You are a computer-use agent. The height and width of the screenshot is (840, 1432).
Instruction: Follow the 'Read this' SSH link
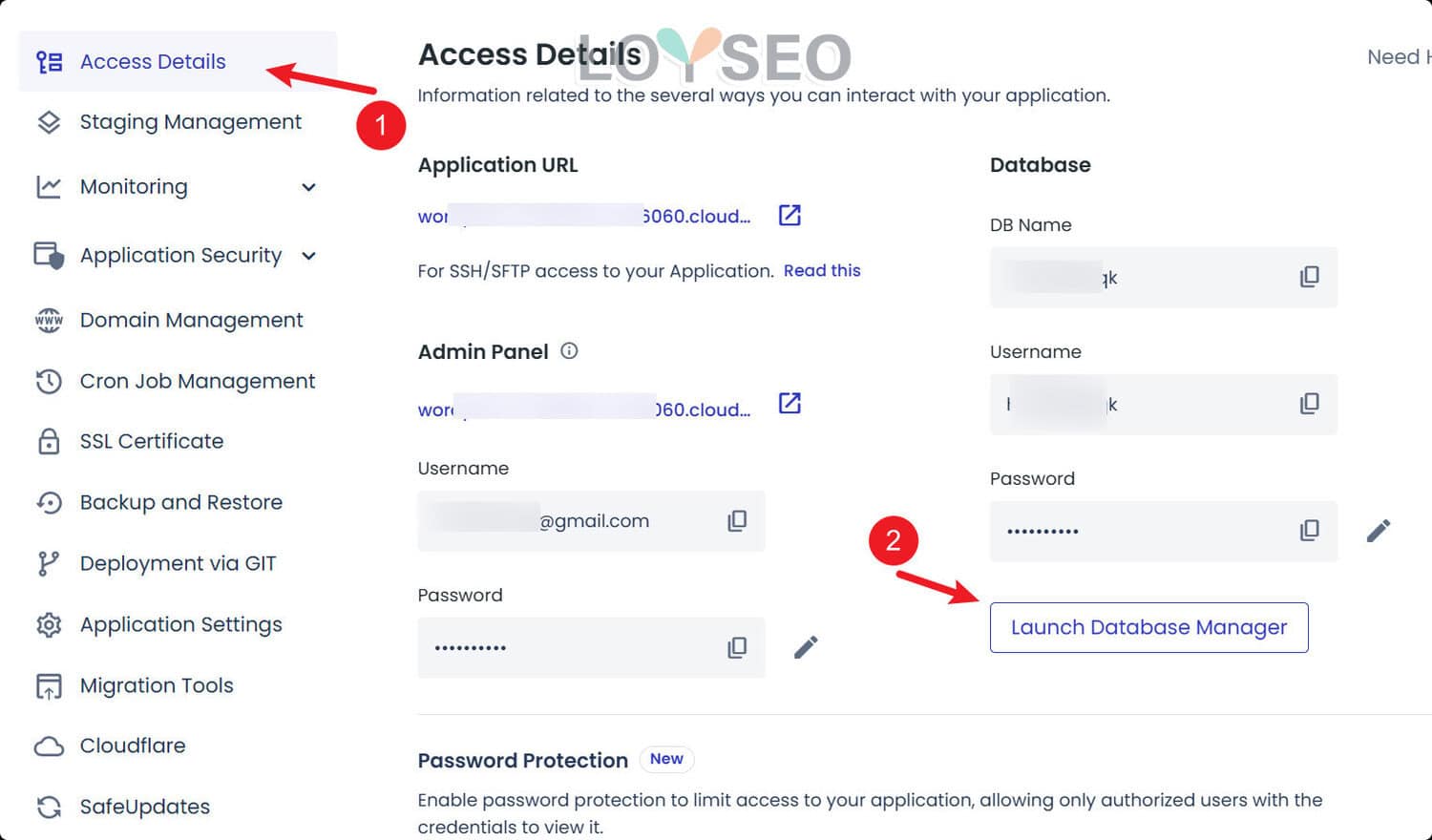point(822,271)
